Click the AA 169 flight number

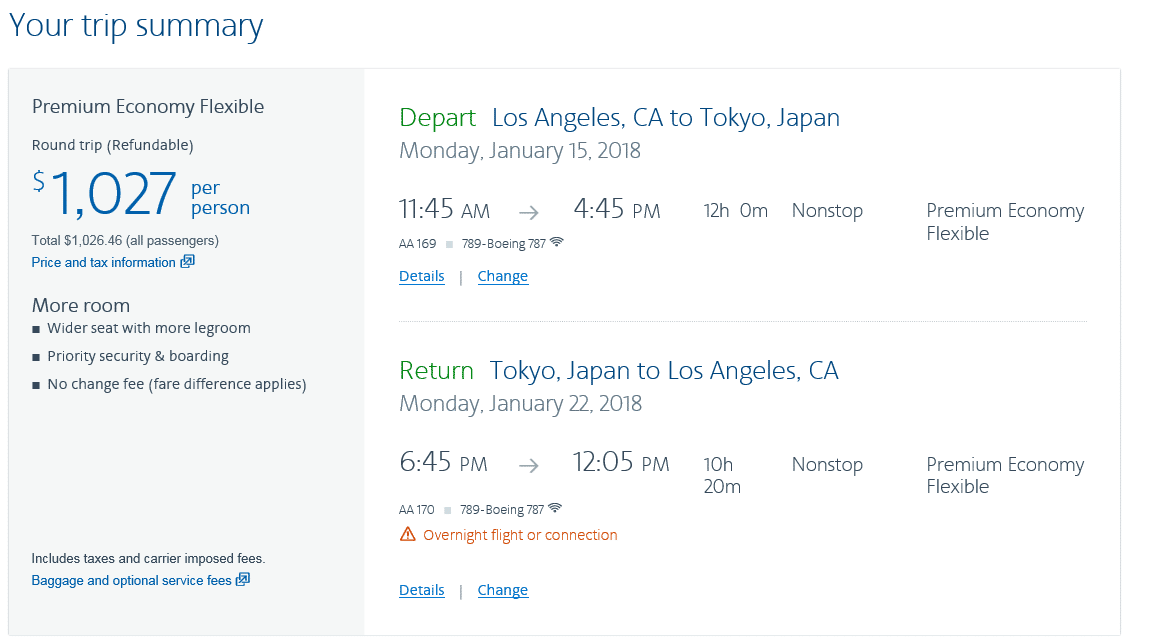point(417,243)
